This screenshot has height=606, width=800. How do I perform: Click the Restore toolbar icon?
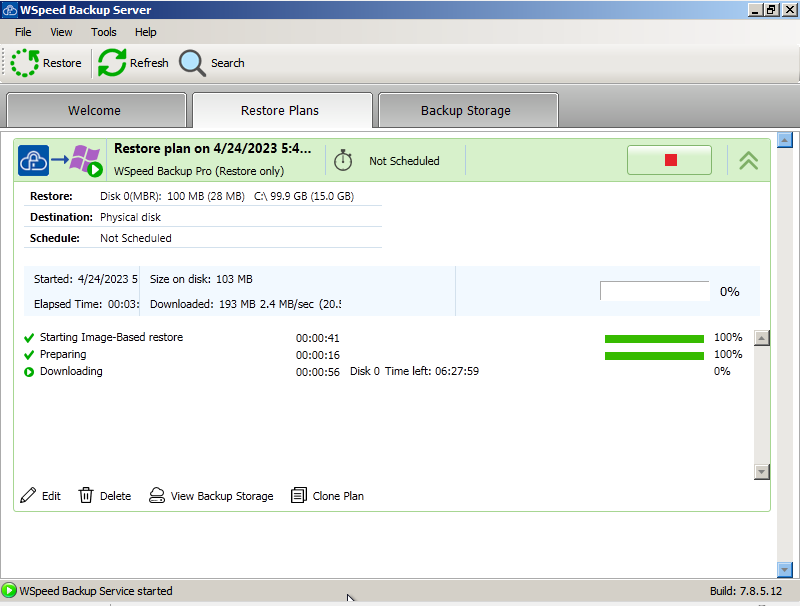[24, 63]
